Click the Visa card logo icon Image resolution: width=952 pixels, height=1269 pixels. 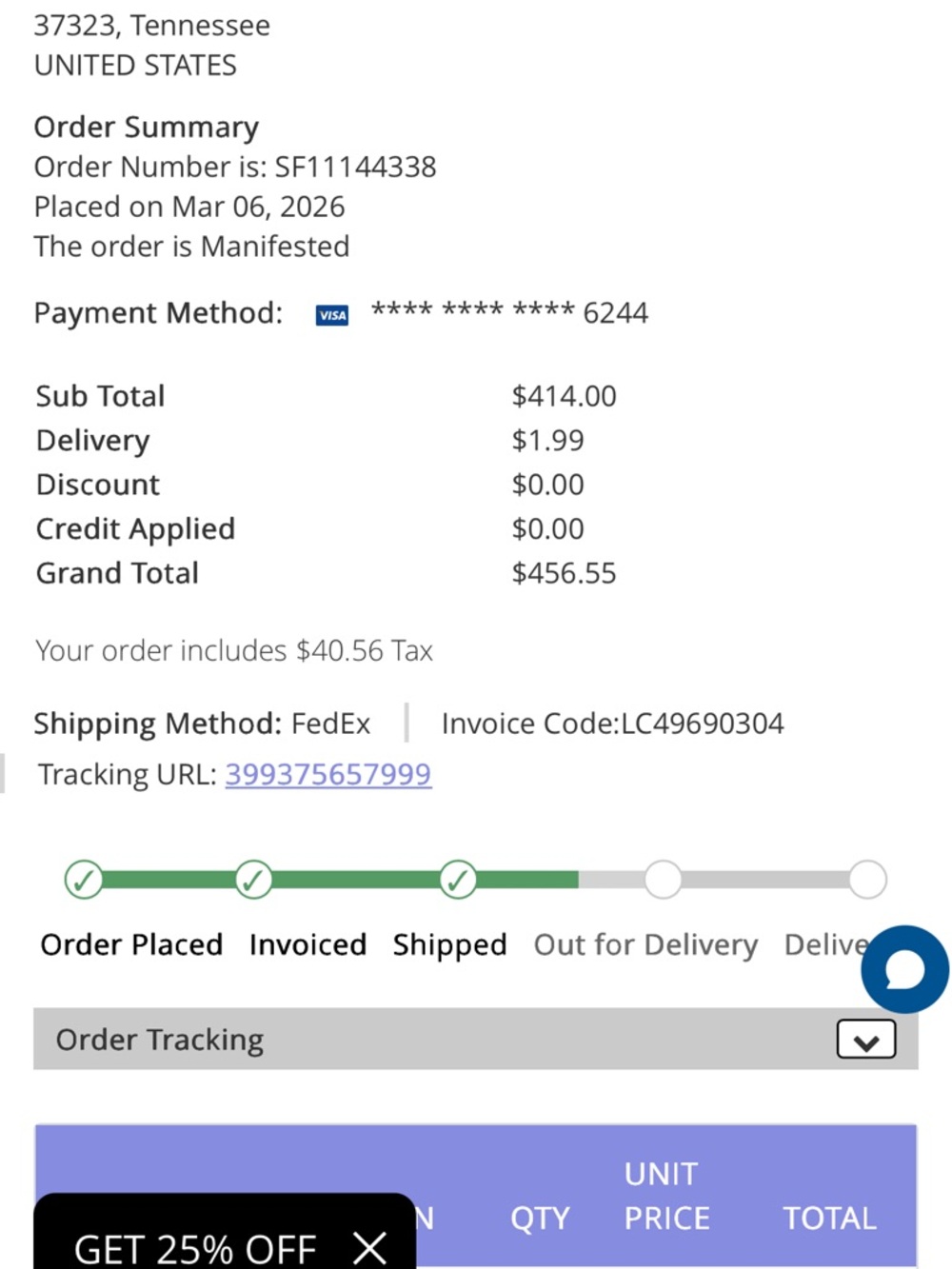coord(332,315)
